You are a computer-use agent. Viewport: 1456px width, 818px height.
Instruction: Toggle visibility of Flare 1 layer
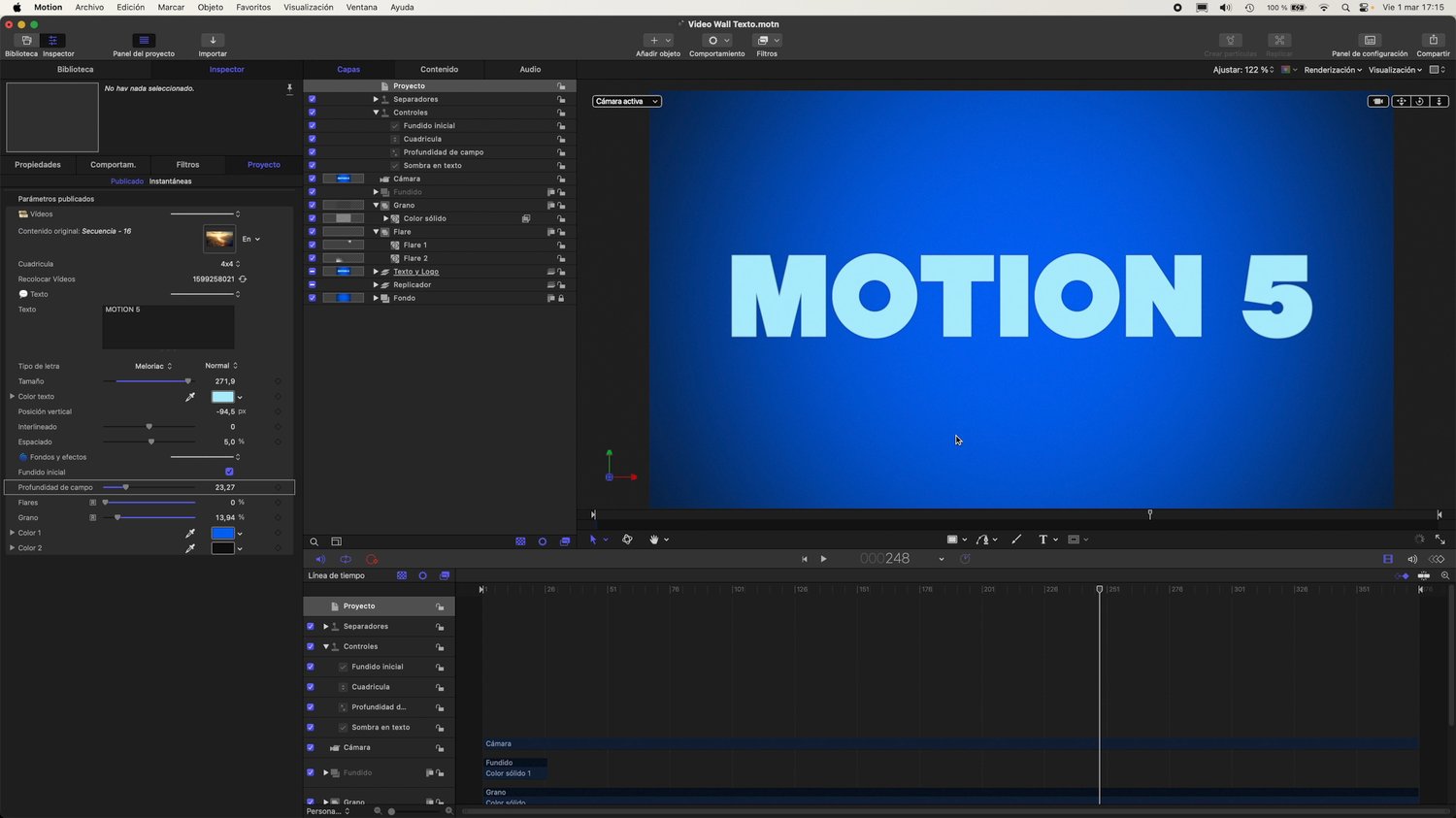point(312,245)
